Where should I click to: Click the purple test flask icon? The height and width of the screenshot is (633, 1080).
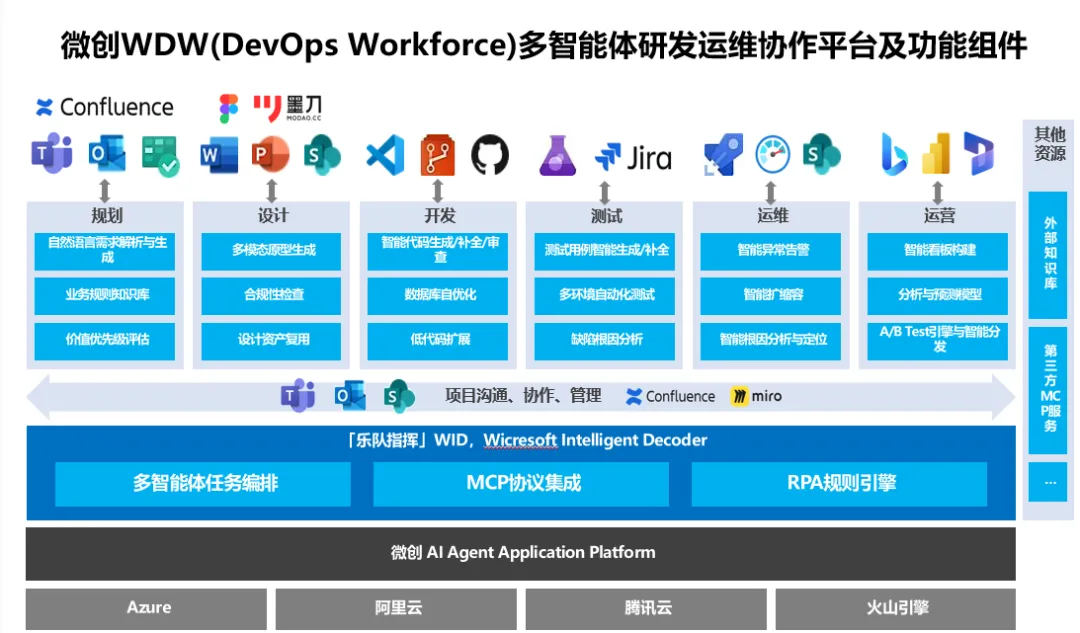pyautogui.click(x=557, y=155)
